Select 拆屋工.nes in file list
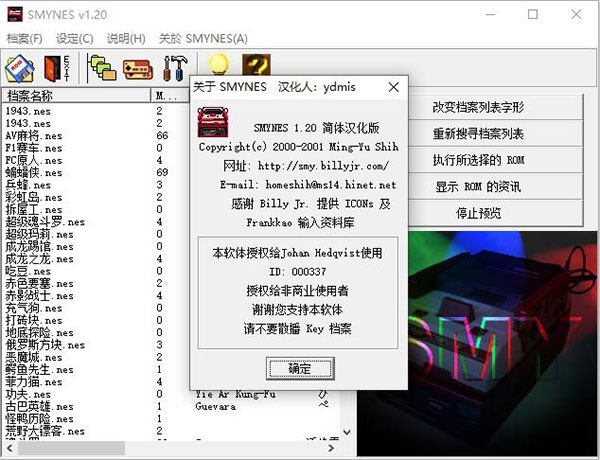Screen dimensions: 600x460 coord(34,209)
